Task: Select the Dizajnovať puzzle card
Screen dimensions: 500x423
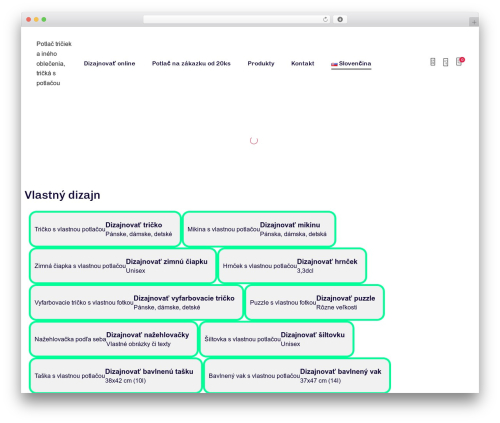Action: 315,302
